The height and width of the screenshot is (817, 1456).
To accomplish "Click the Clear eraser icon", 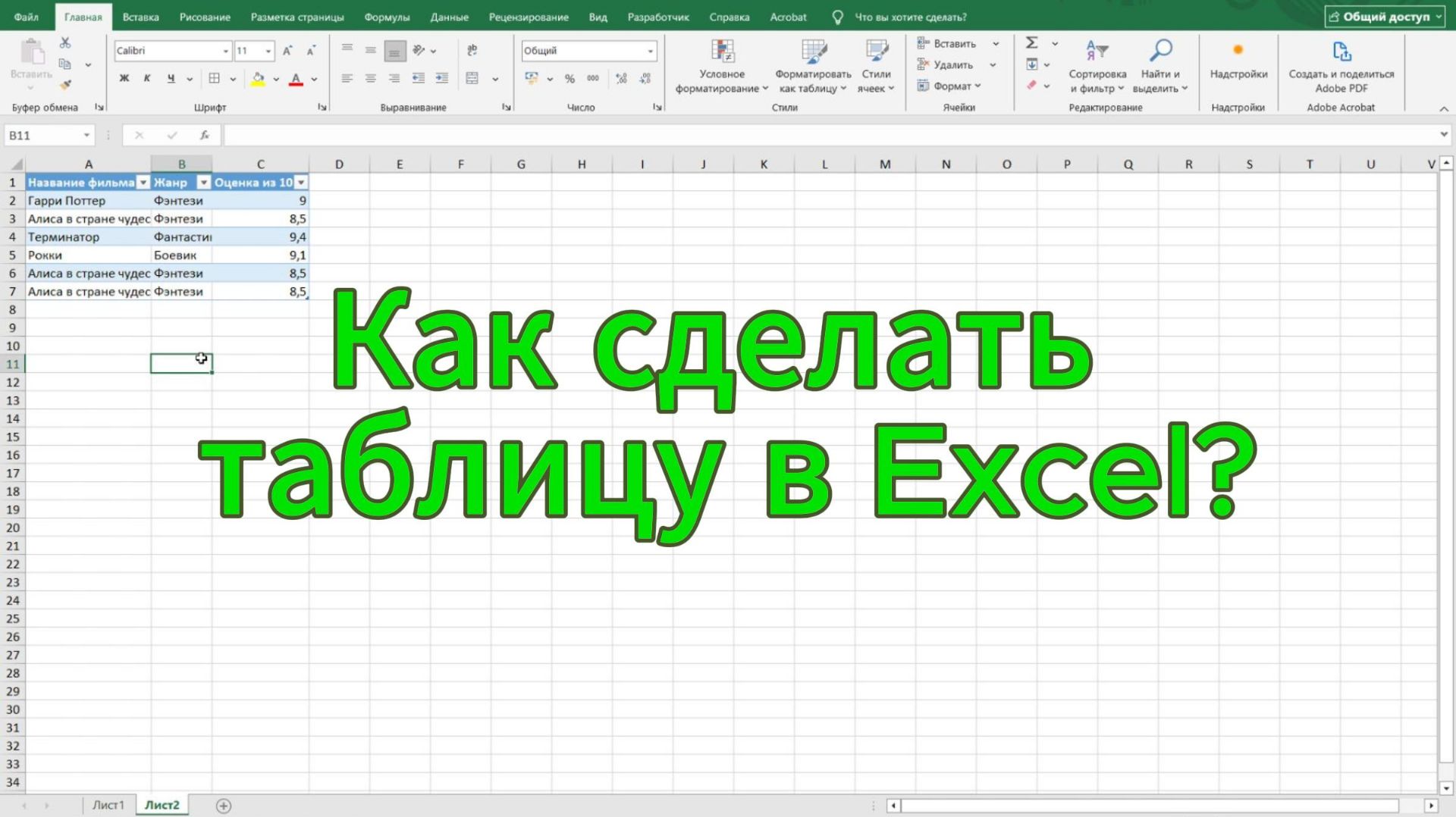I will (1032, 86).
